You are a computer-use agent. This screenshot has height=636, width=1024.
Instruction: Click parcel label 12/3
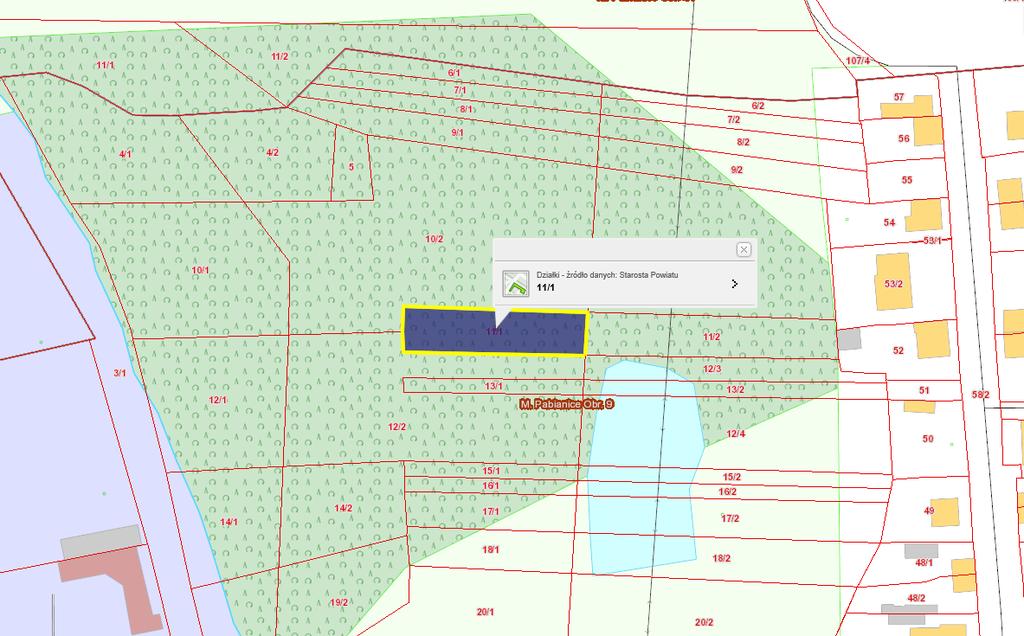point(712,369)
